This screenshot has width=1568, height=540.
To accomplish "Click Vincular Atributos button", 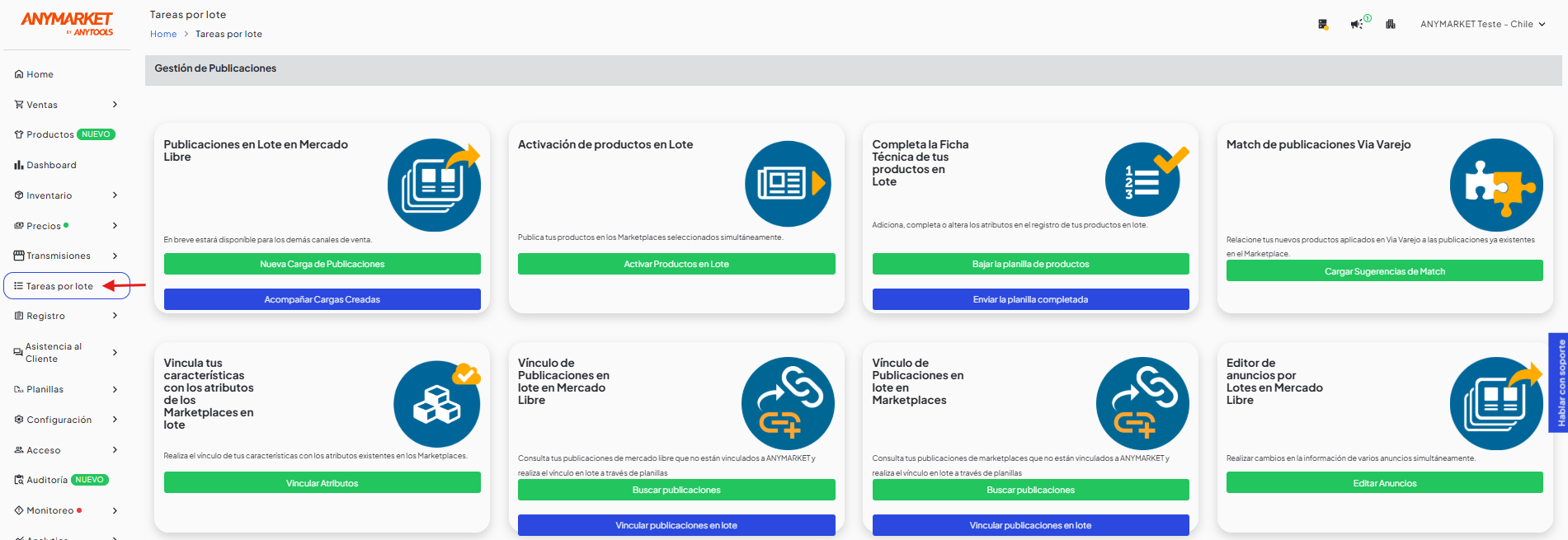I will (323, 483).
